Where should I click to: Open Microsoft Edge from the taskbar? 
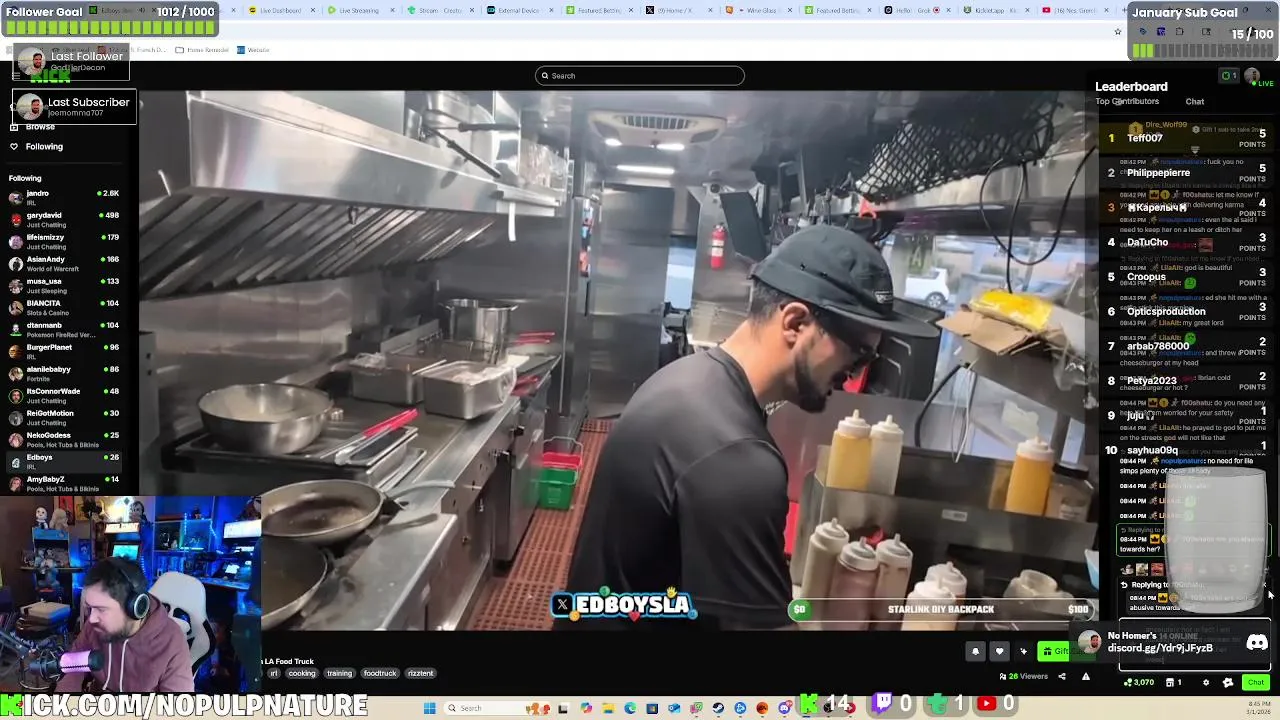pos(630,708)
